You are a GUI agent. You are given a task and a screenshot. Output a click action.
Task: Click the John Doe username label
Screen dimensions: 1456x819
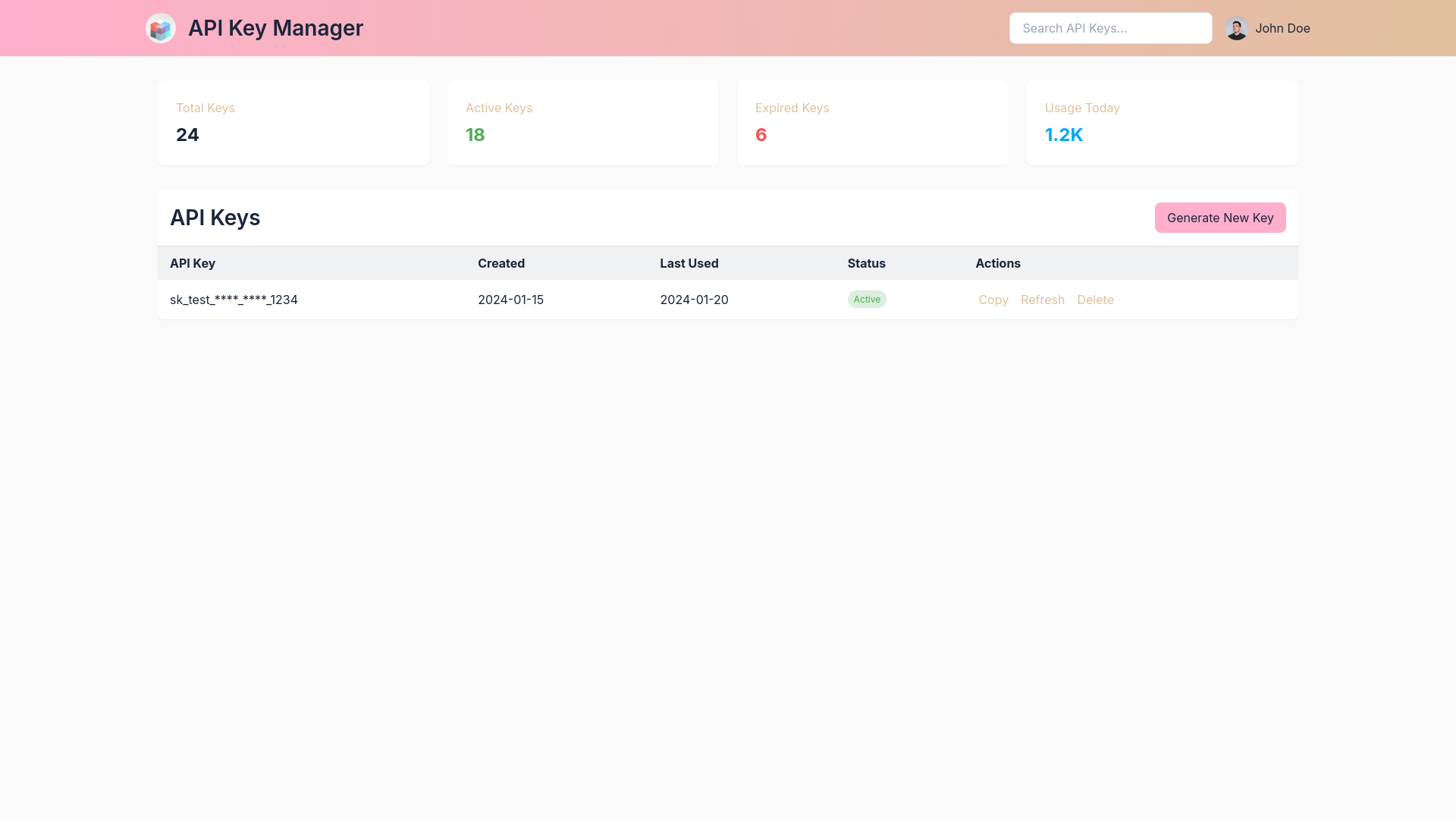(x=1283, y=28)
